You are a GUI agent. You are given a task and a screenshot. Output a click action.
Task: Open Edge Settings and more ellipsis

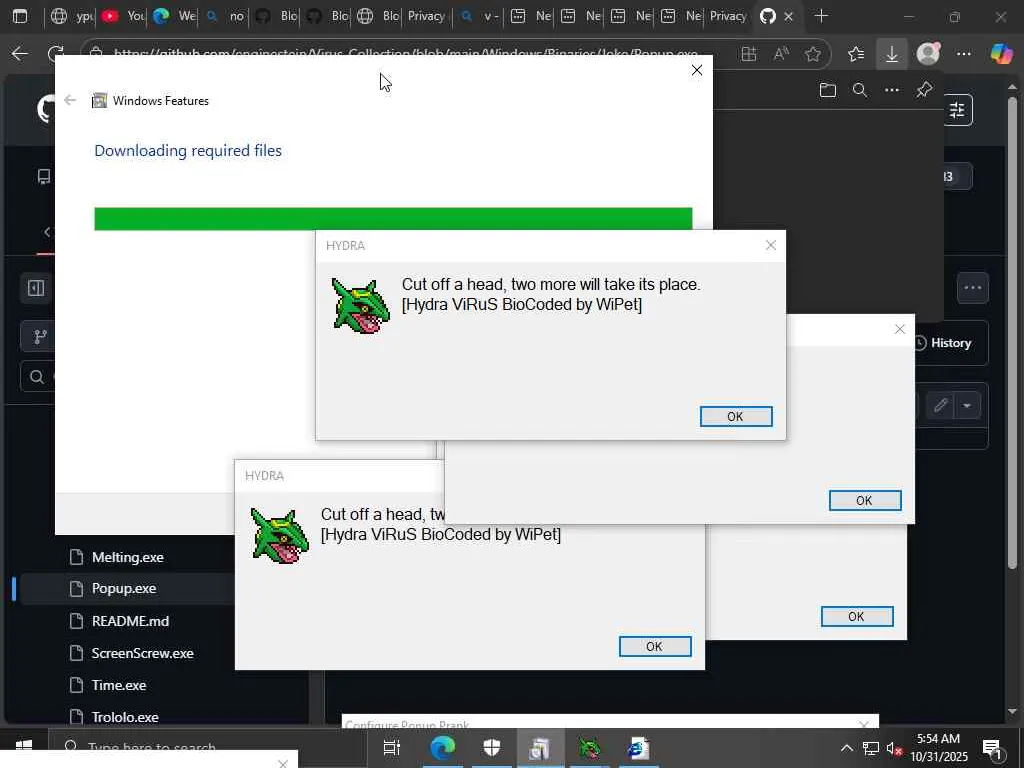[x=964, y=54]
